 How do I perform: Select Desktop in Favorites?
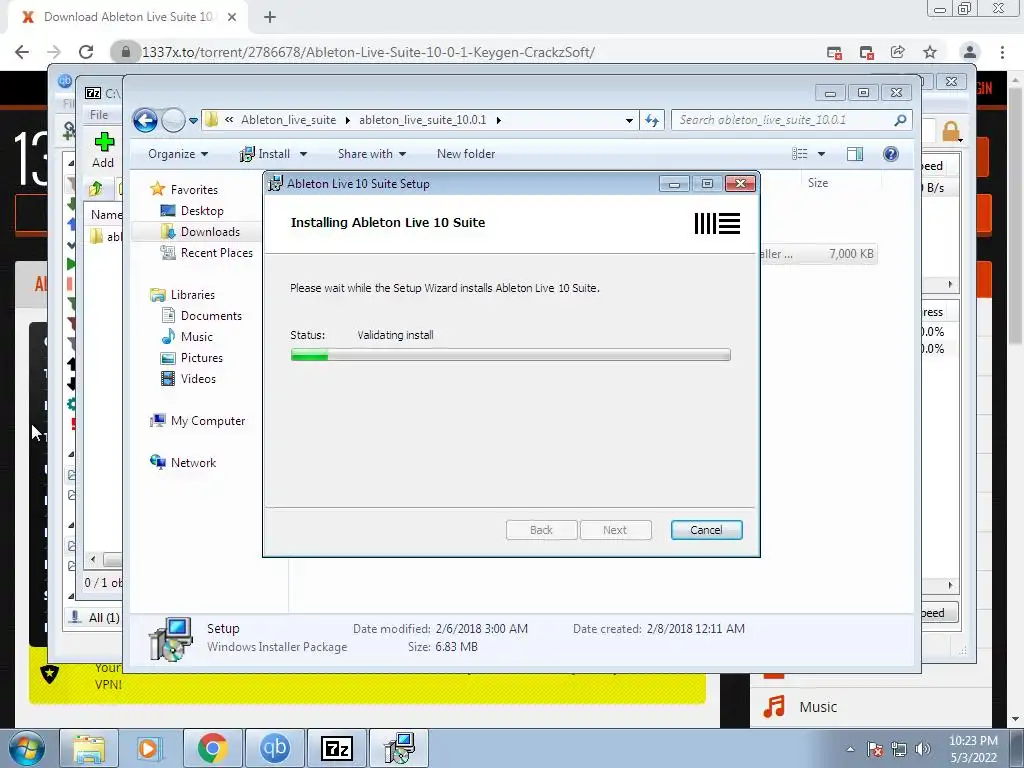tap(192, 211)
